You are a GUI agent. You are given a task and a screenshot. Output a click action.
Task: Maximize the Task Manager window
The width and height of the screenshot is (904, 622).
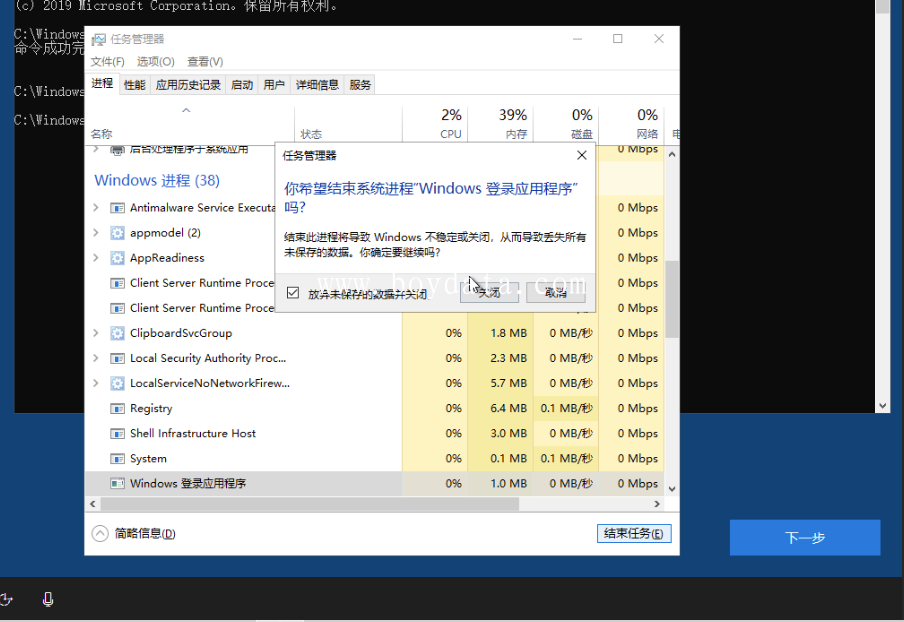pyautogui.click(x=617, y=39)
